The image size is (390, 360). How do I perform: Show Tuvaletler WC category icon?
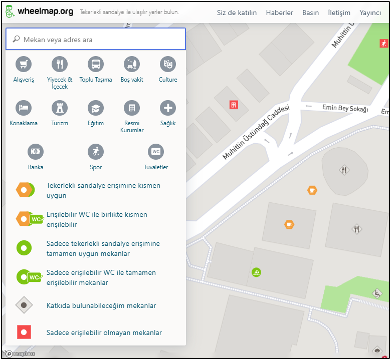click(x=156, y=152)
